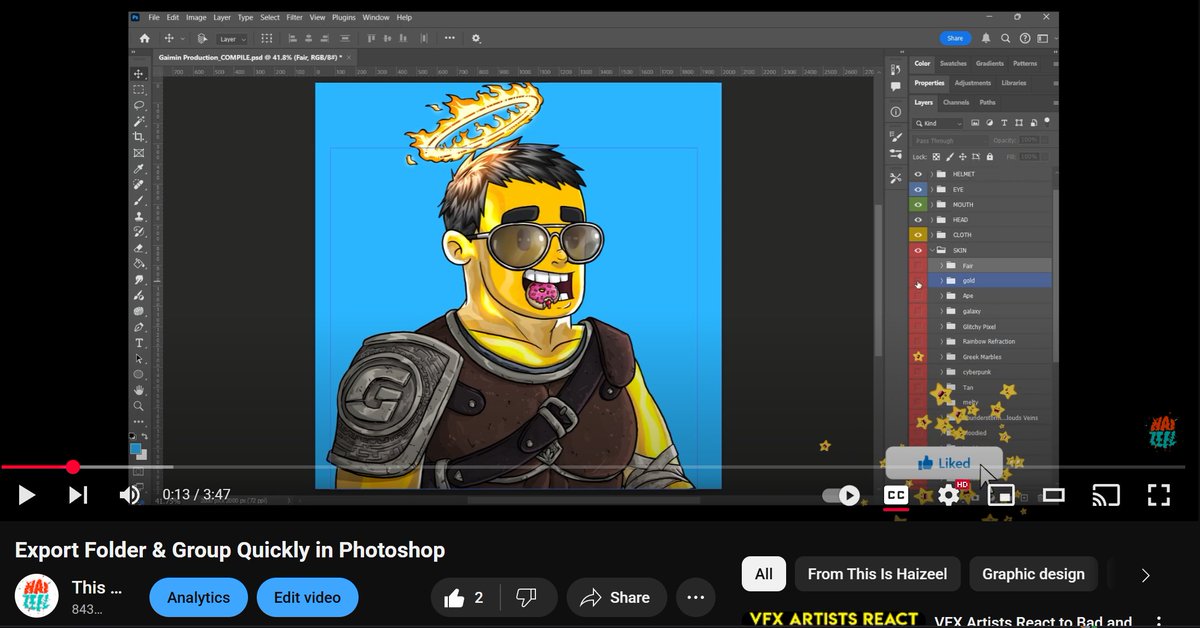The width and height of the screenshot is (1200, 628).
Task: Switch to Gradients panel tab
Action: pos(990,63)
